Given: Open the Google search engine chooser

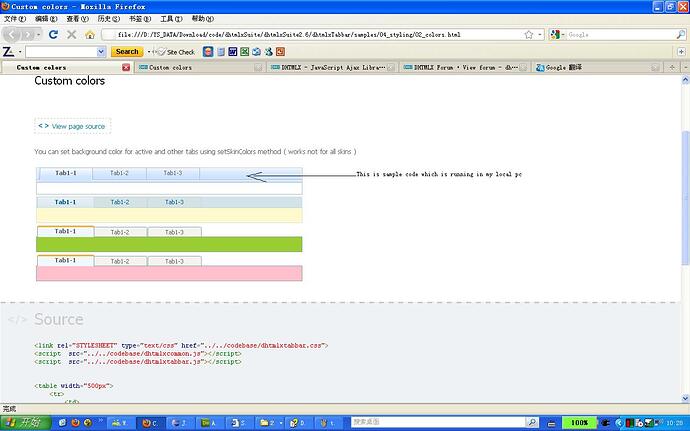Looking at the screenshot, I should 557,34.
